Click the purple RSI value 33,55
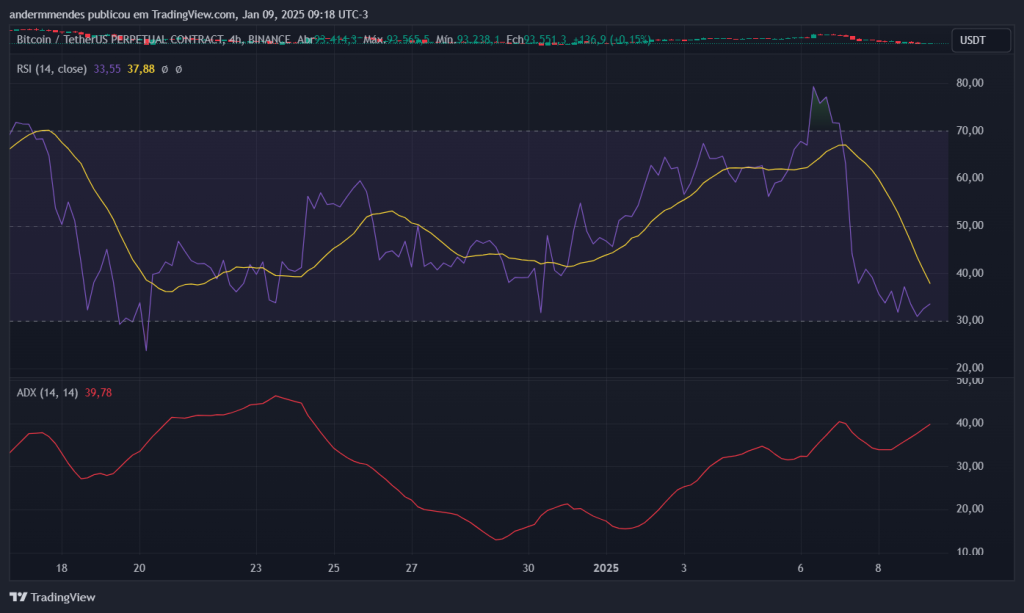The width and height of the screenshot is (1024, 613). point(107,69)
